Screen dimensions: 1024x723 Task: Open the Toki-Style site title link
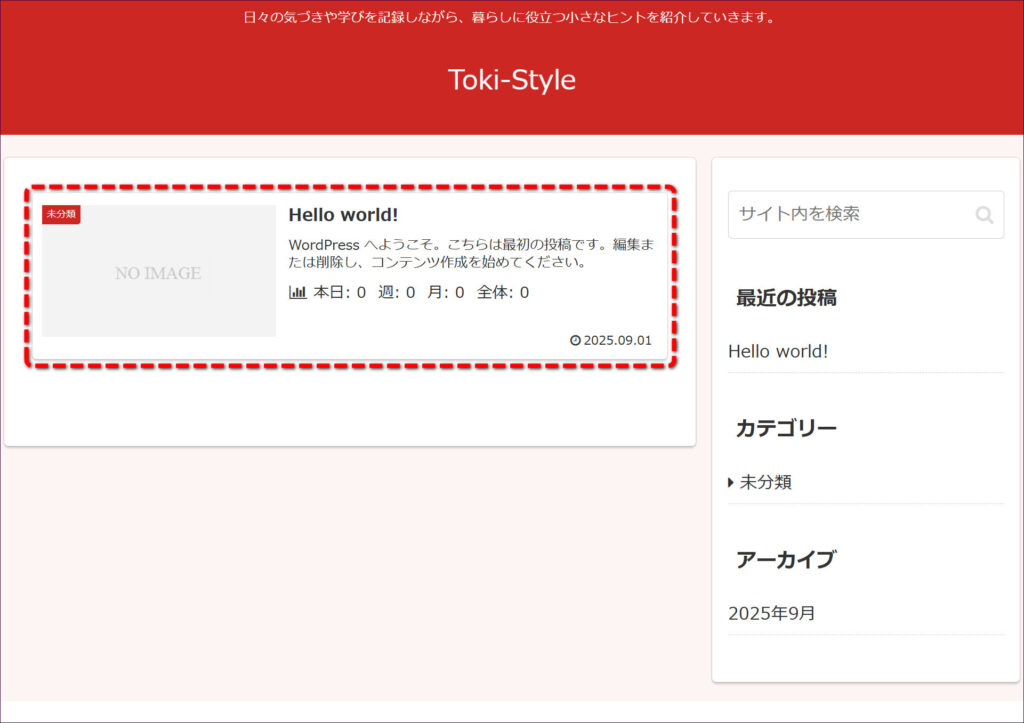[x=511, y=80]
